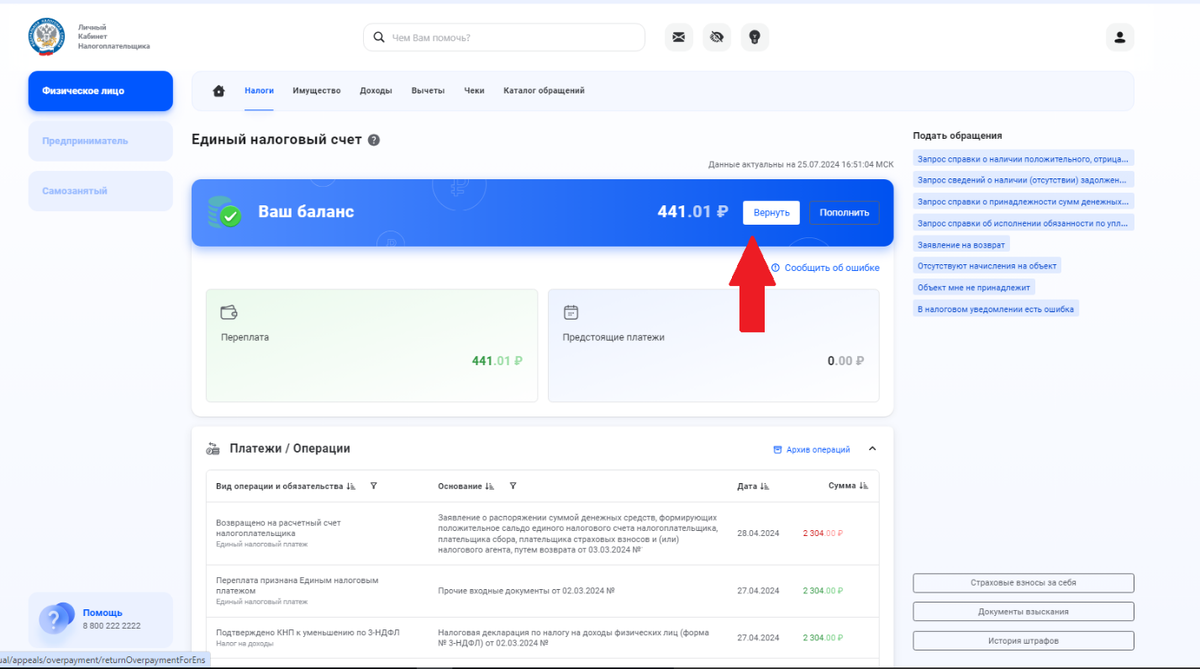Open the Предстоящие платежи card
The height and width of the screenshot is (669, 1200).
(714, 346)
